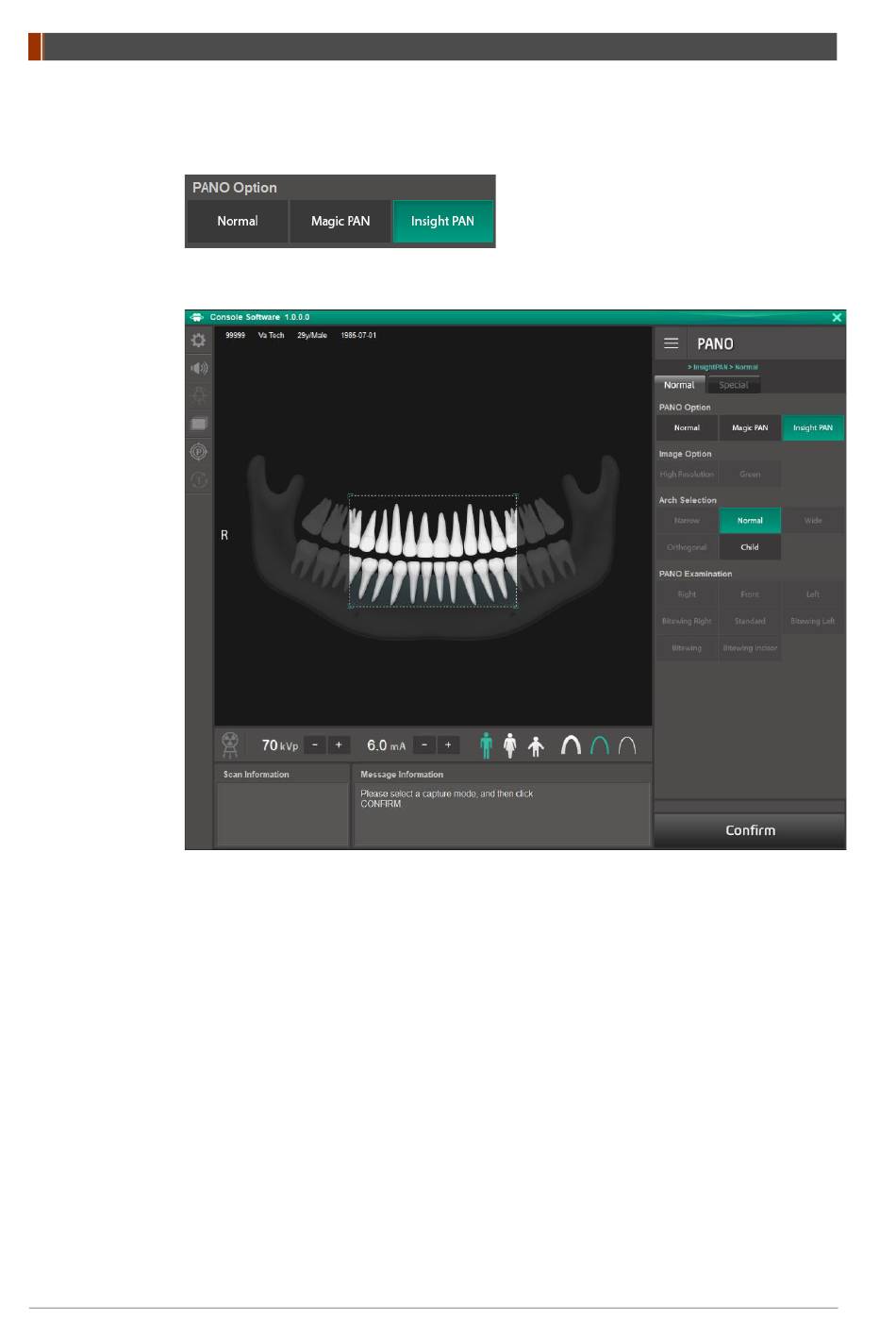Click the Confirm button

[750, 830]
